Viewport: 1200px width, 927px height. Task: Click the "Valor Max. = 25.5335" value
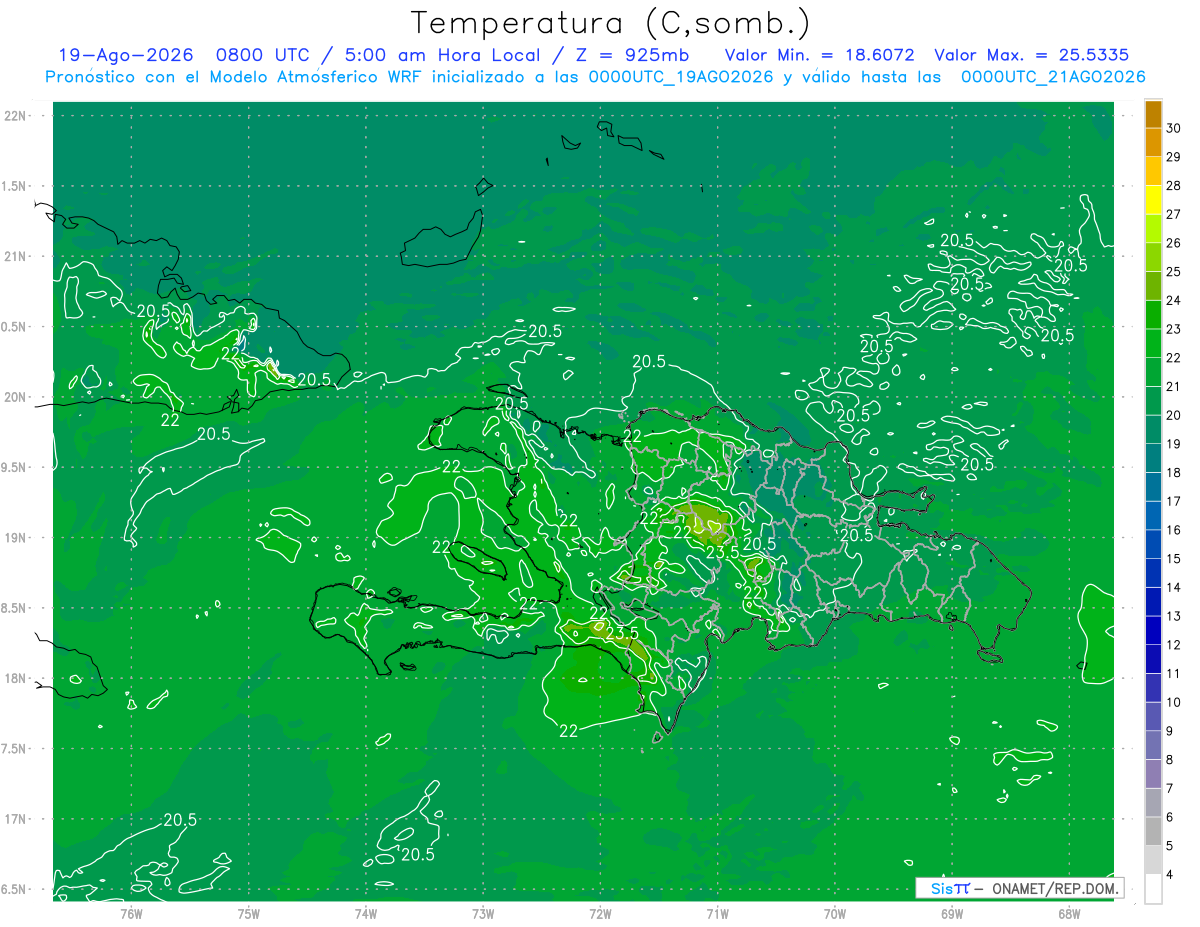click(x=1032, y=55)
